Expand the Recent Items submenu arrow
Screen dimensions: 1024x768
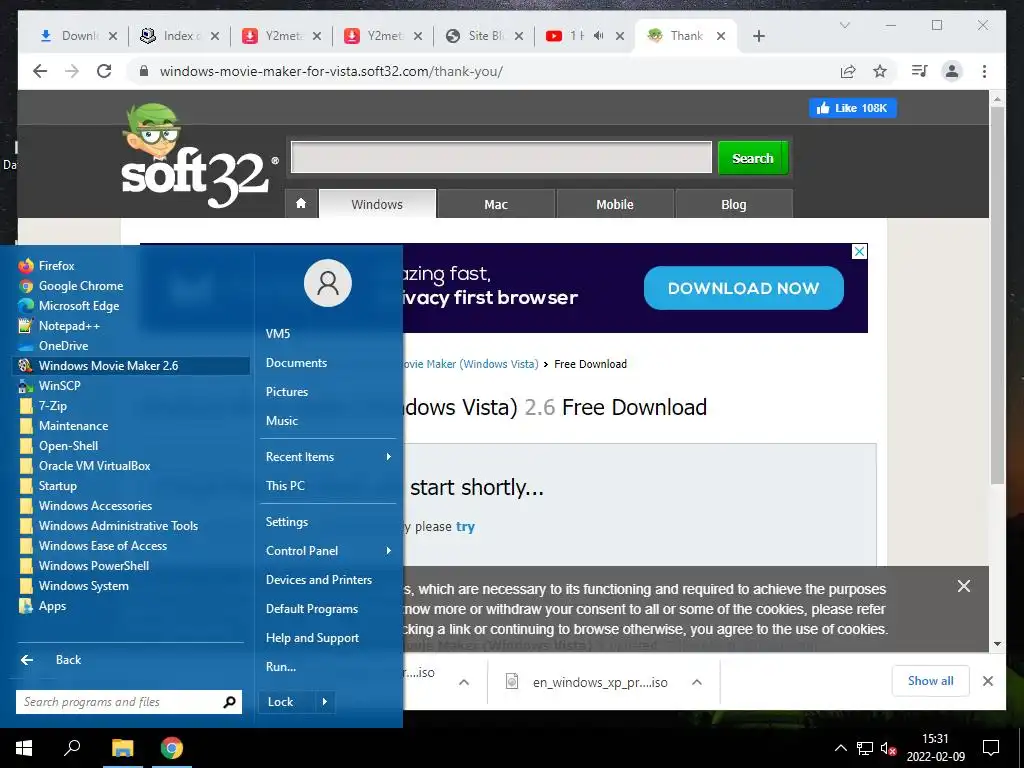pyautogui.click(x=389, y=457)
